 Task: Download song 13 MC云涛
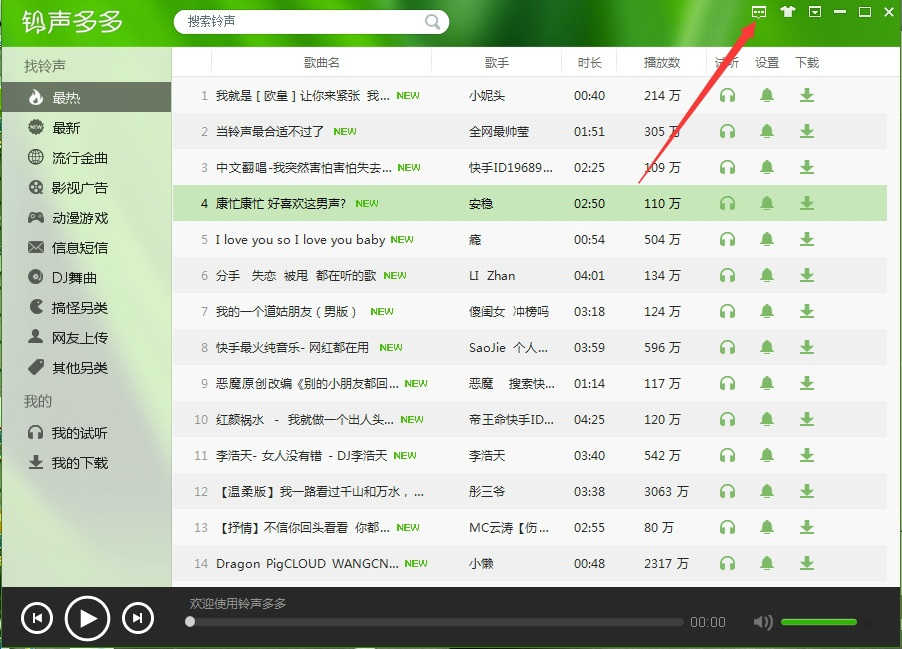click(807, 528)
